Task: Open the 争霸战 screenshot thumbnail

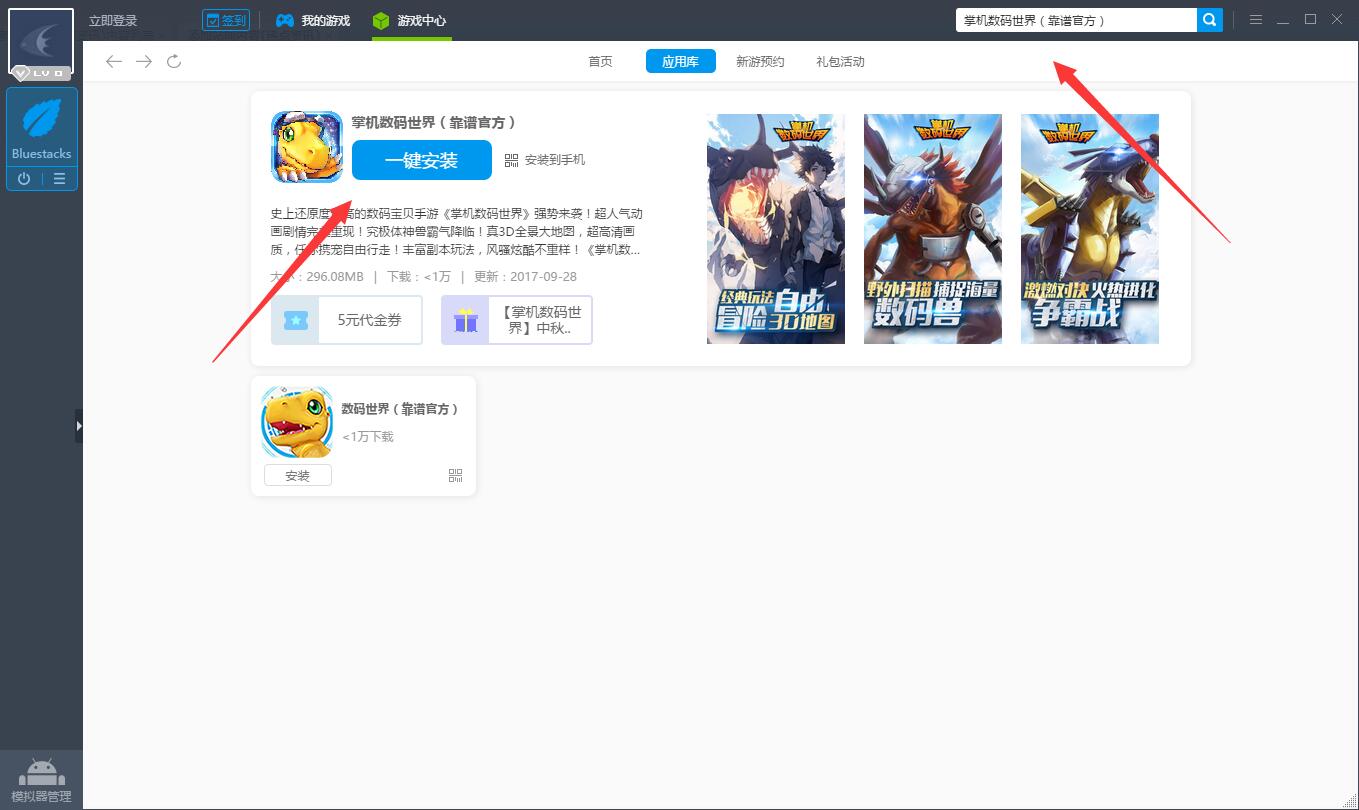Action: pos(1090,229)
